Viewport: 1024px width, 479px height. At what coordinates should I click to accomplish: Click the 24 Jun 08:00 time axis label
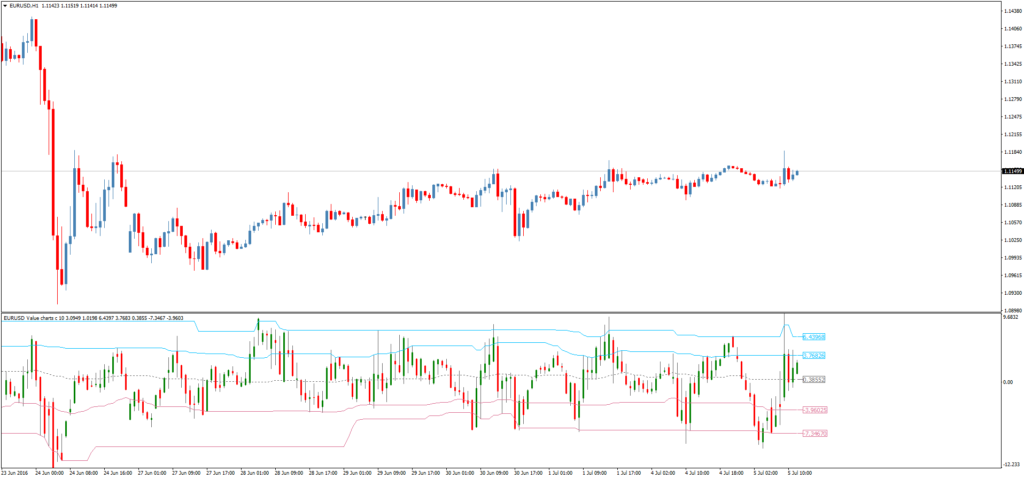(84, 471)
